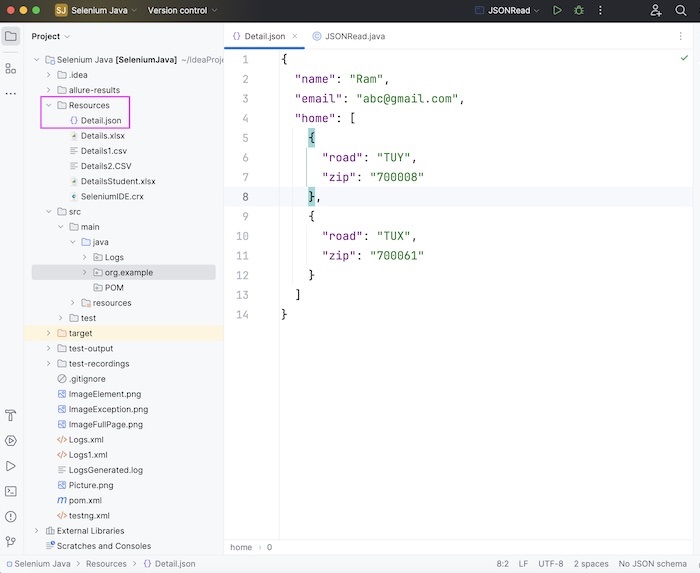700x573 pixels.
Task: Toggle code folding at line 5 bracket
Action: [312, 138]
